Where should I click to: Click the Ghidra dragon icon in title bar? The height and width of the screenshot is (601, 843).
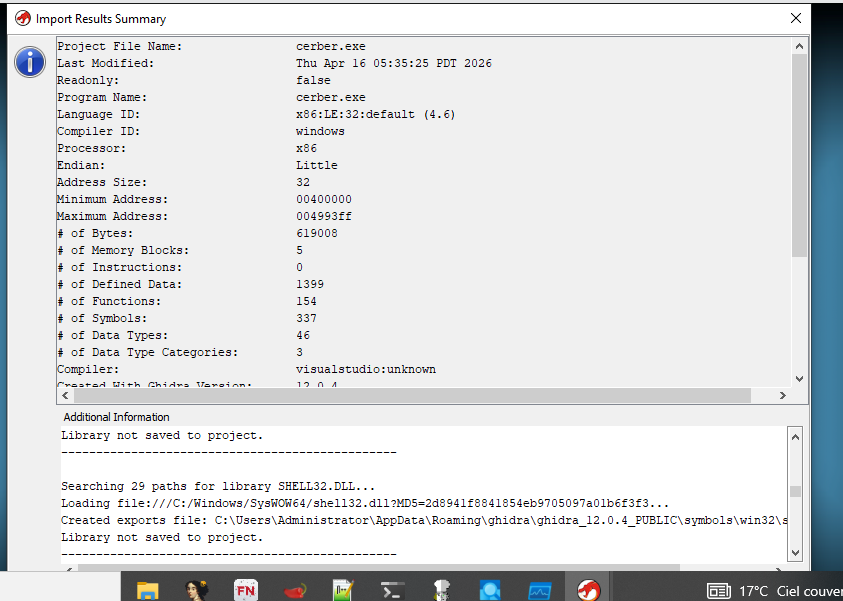pyautogui.click(x=23, y=18)
